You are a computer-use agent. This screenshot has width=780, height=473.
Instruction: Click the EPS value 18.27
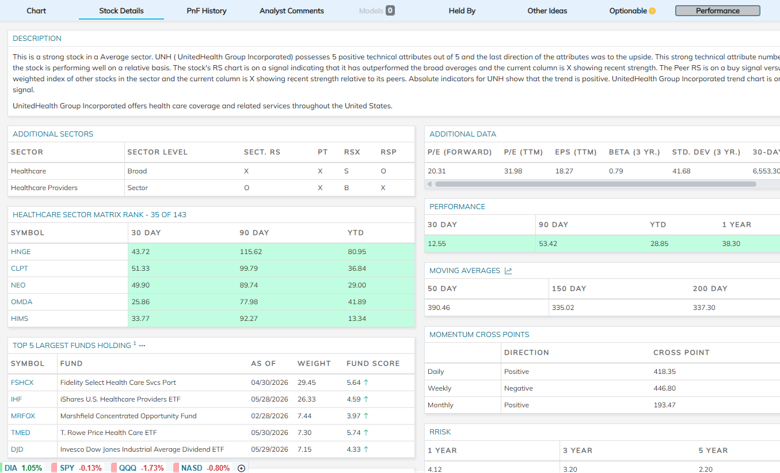point(564,171)
